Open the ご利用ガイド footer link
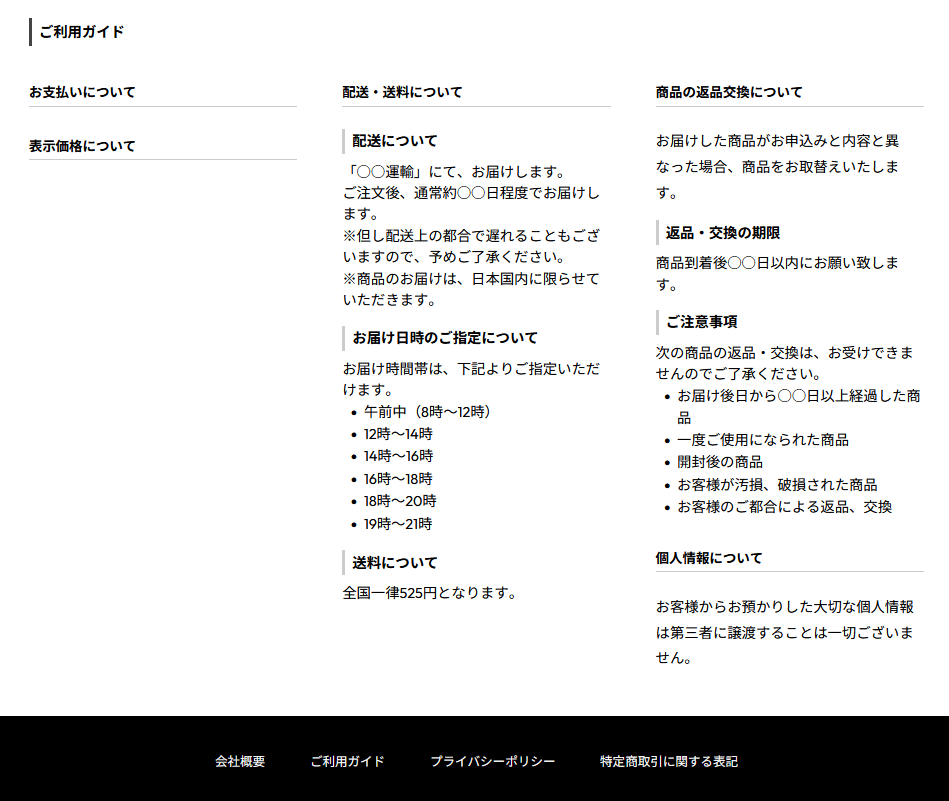Viewport: 949px width, 801px height. pos(346,761)
